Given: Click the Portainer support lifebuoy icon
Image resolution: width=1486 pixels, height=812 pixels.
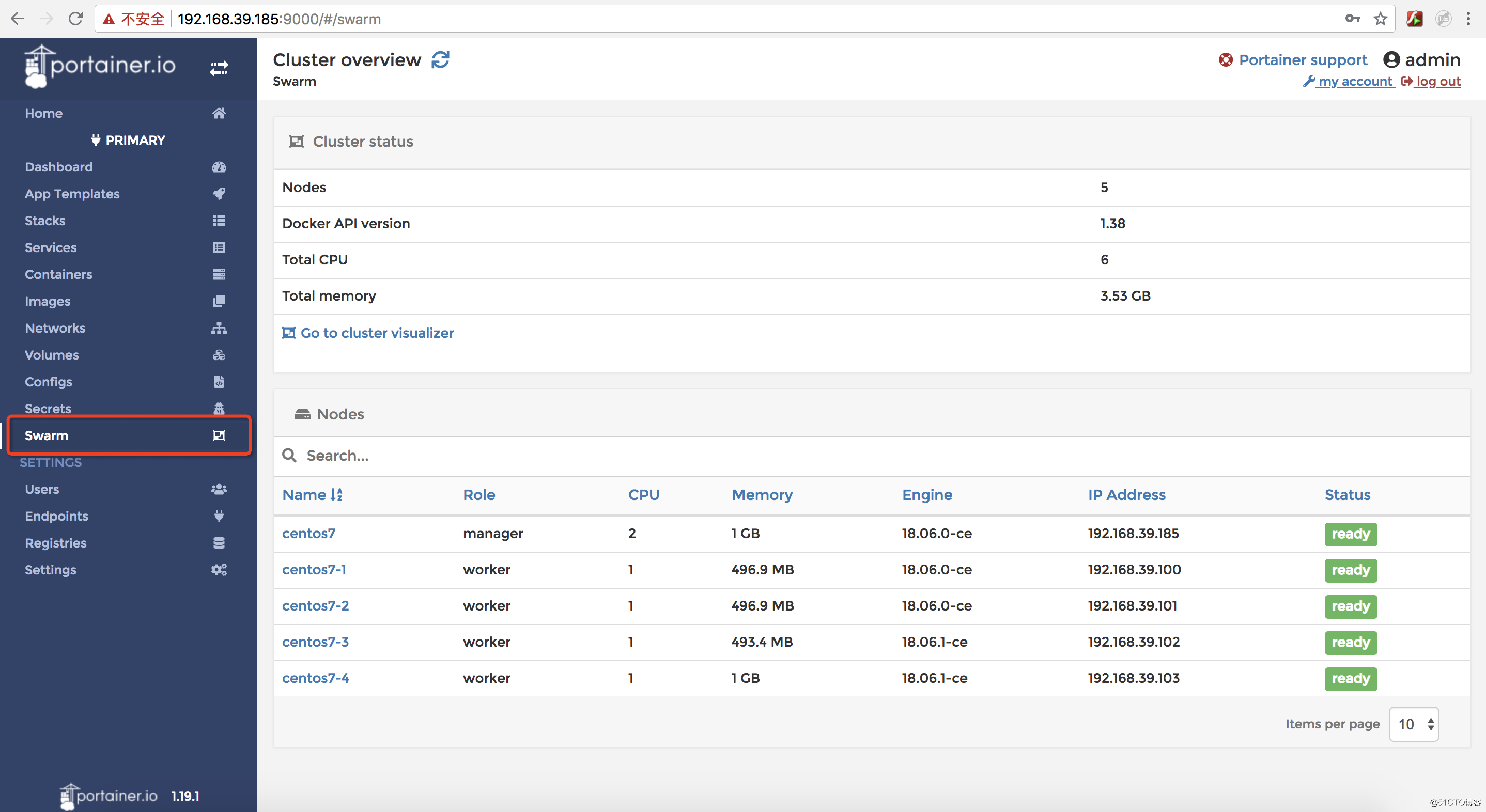Looking at the screenshot, I should [x=1226, y=60].
